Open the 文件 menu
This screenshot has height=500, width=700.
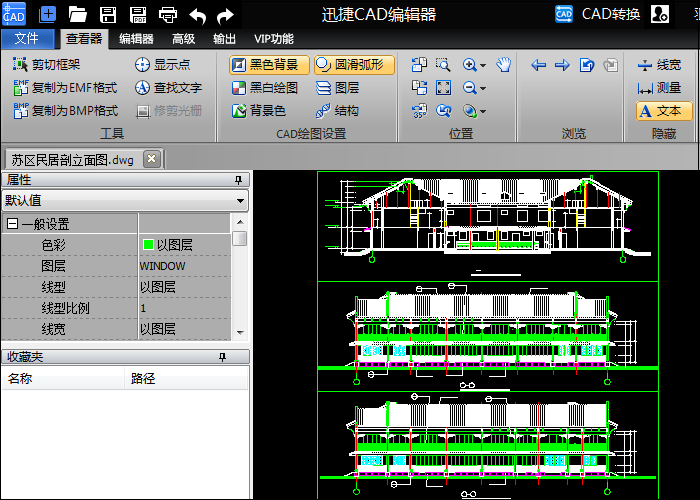click(x=27, y=39)
